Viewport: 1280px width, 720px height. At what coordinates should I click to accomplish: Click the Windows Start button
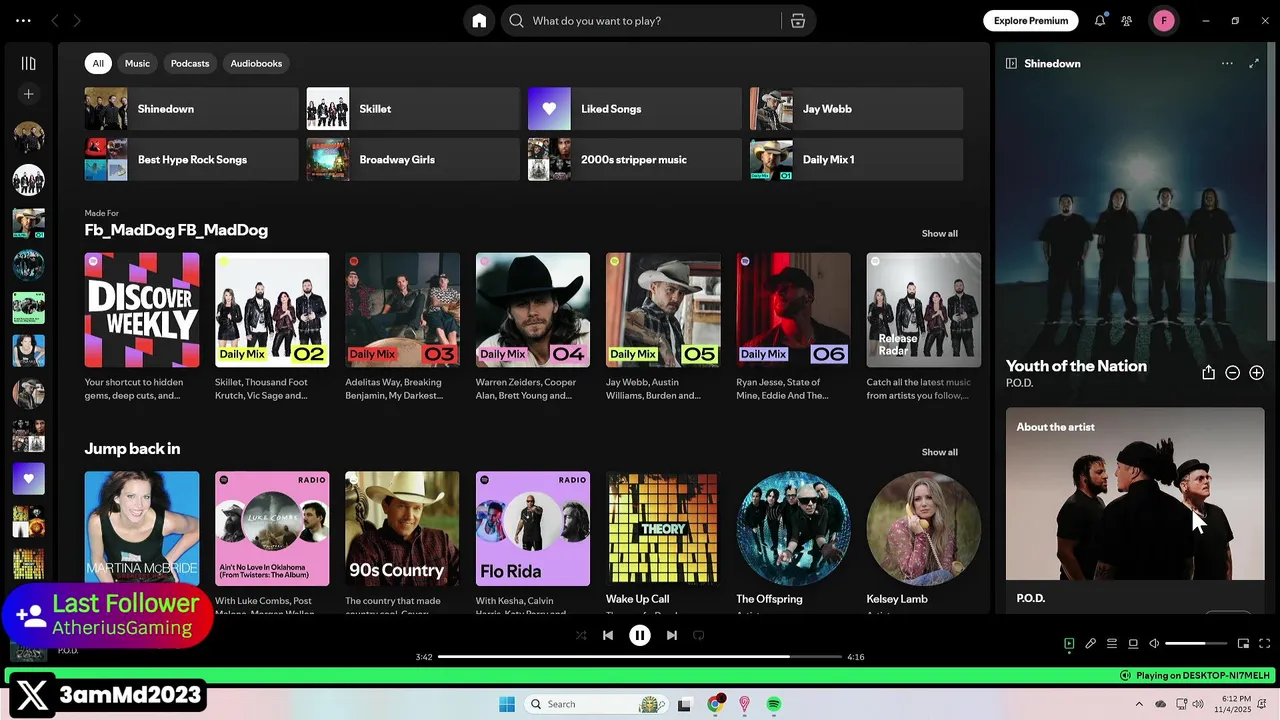coord(507,704)
